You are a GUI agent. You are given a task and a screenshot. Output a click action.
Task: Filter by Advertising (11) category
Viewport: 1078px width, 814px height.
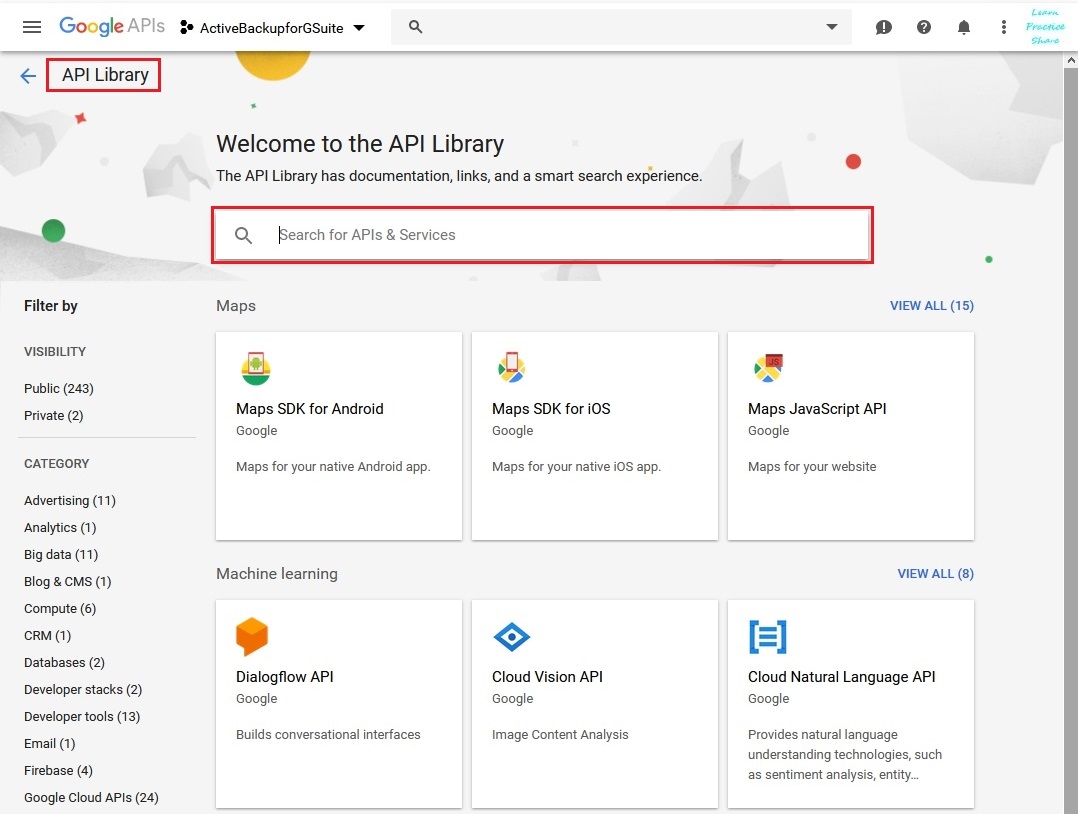point(69,500)
